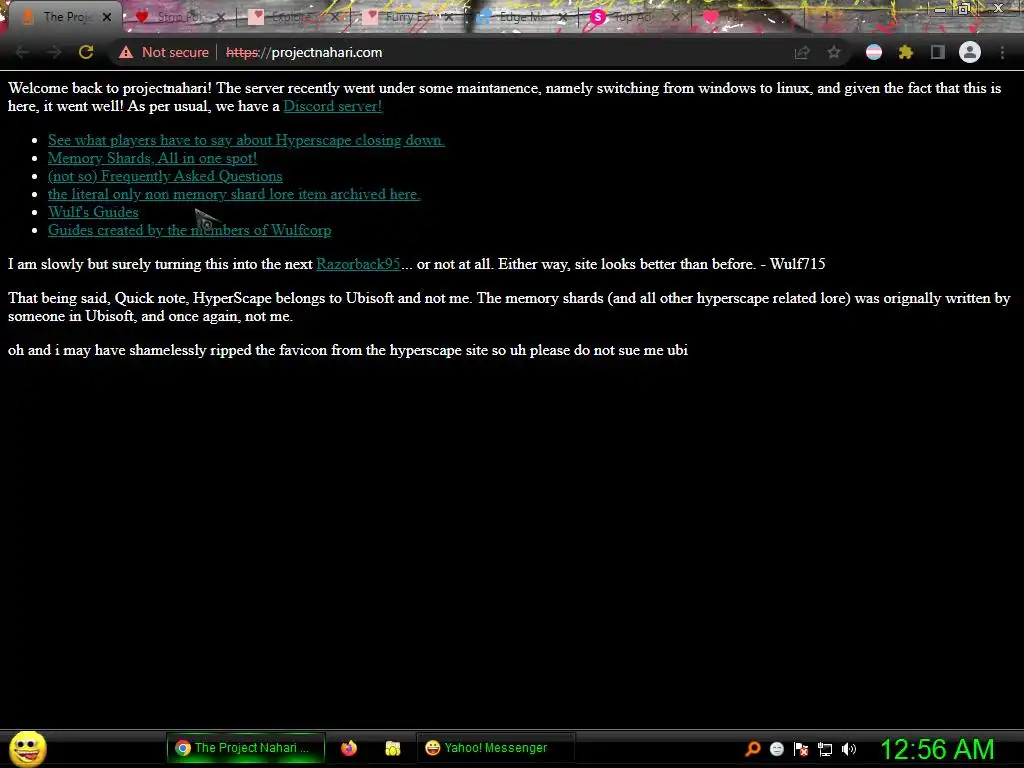This screenshot has width=1024, height=768.
Task: Select The Project Nahari taskbar window
Action: [246, 748]
